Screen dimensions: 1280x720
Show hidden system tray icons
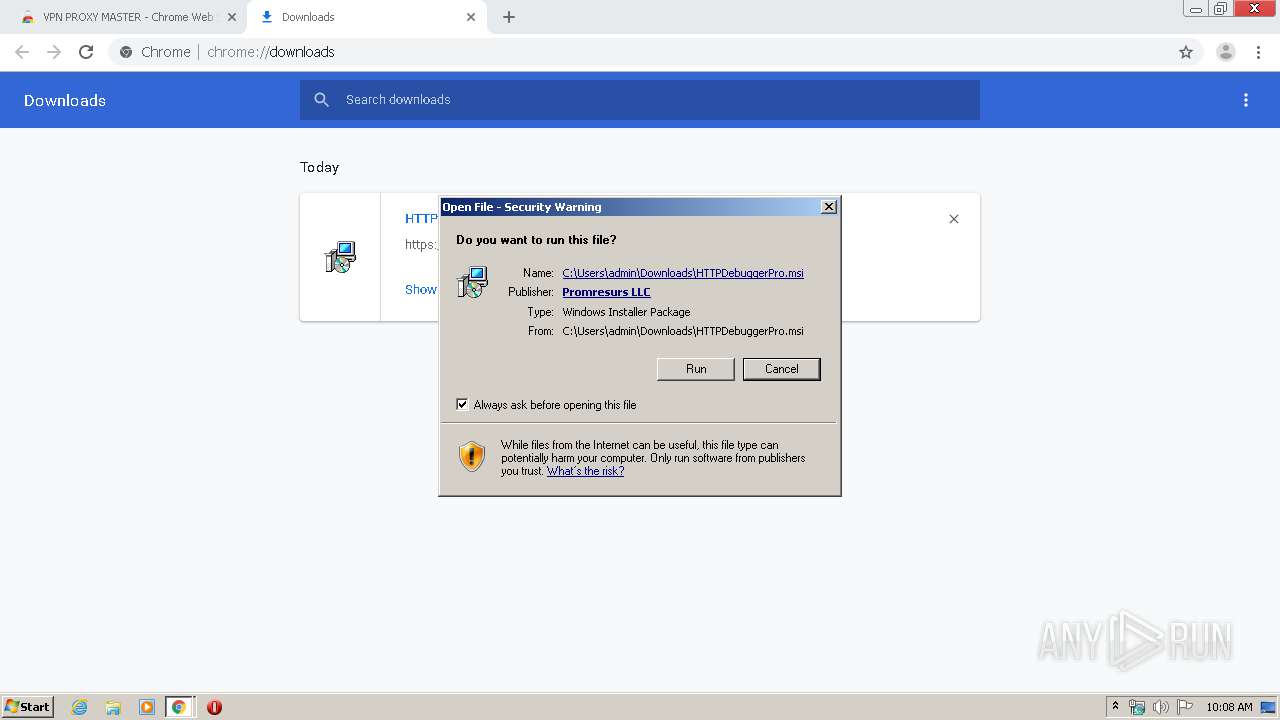[1115, 707]
